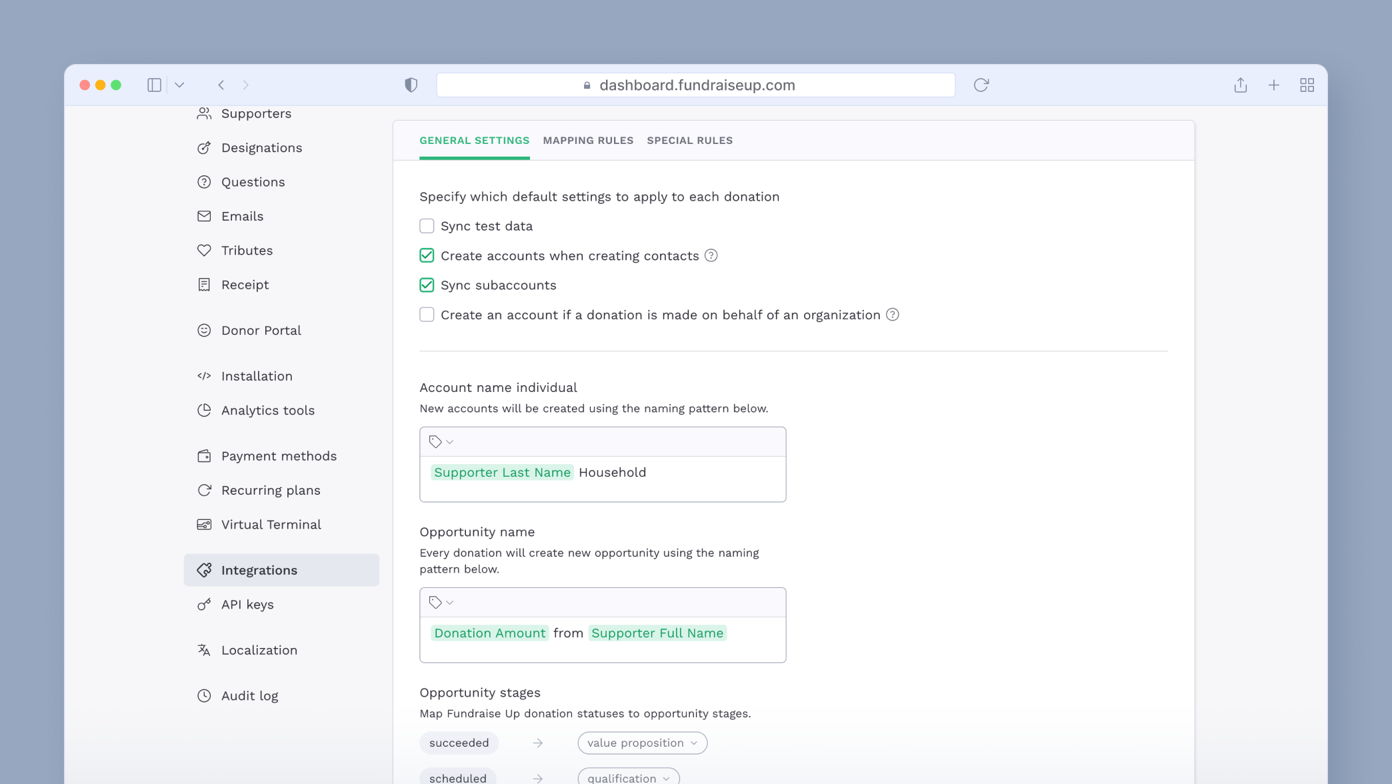Open the value proposition stage dropdown
This screenshot has height=784, width=1392.
[642, 743]
